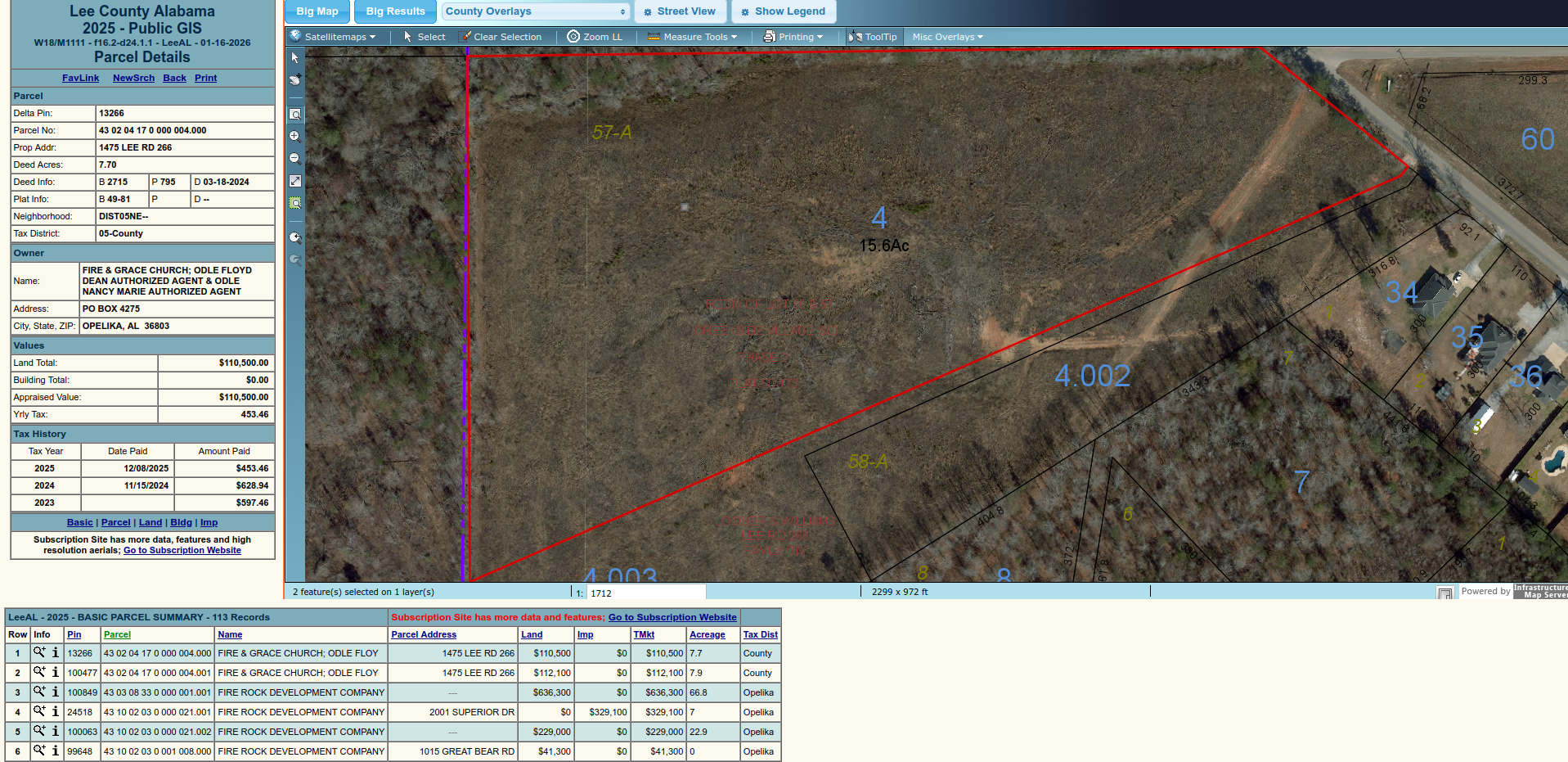Click the map scale input field

click(x=645, y=593)
